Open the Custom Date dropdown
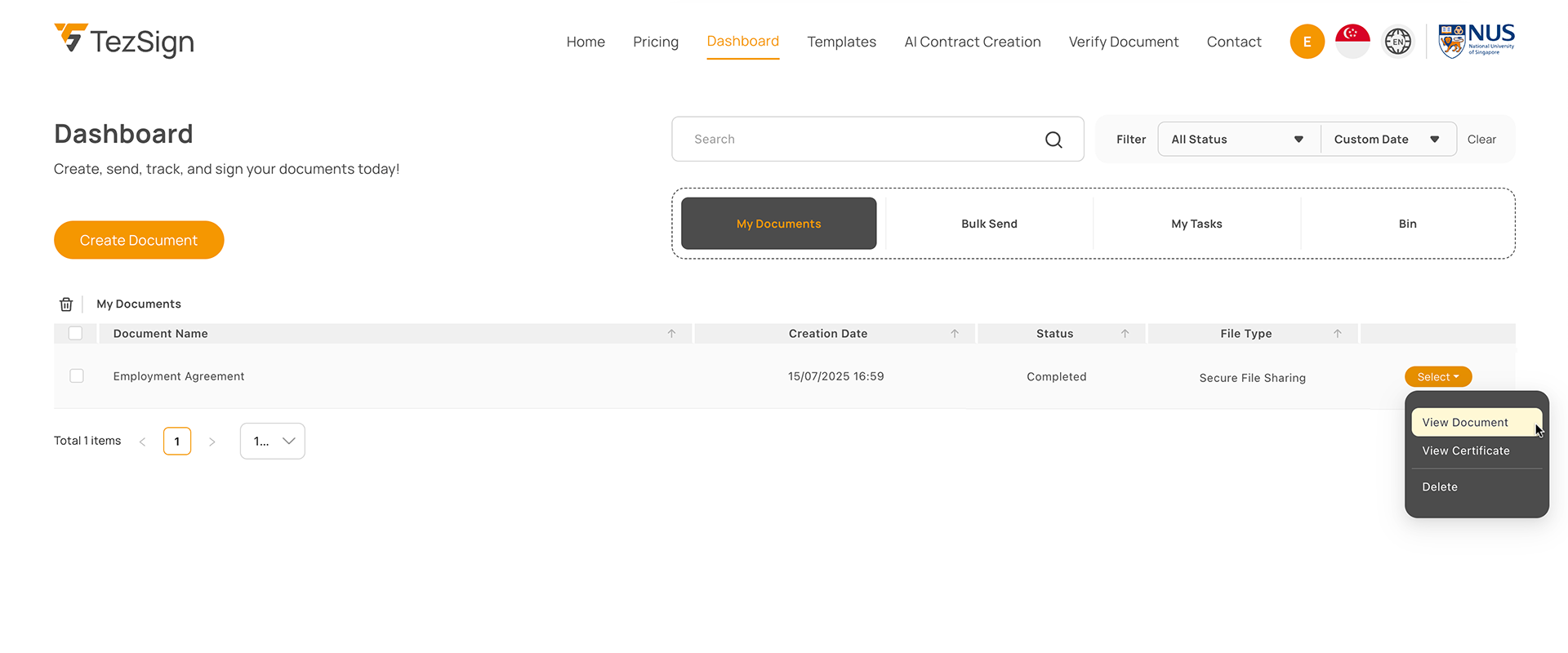1568x653 pixels. click(x=1387, y=140)
